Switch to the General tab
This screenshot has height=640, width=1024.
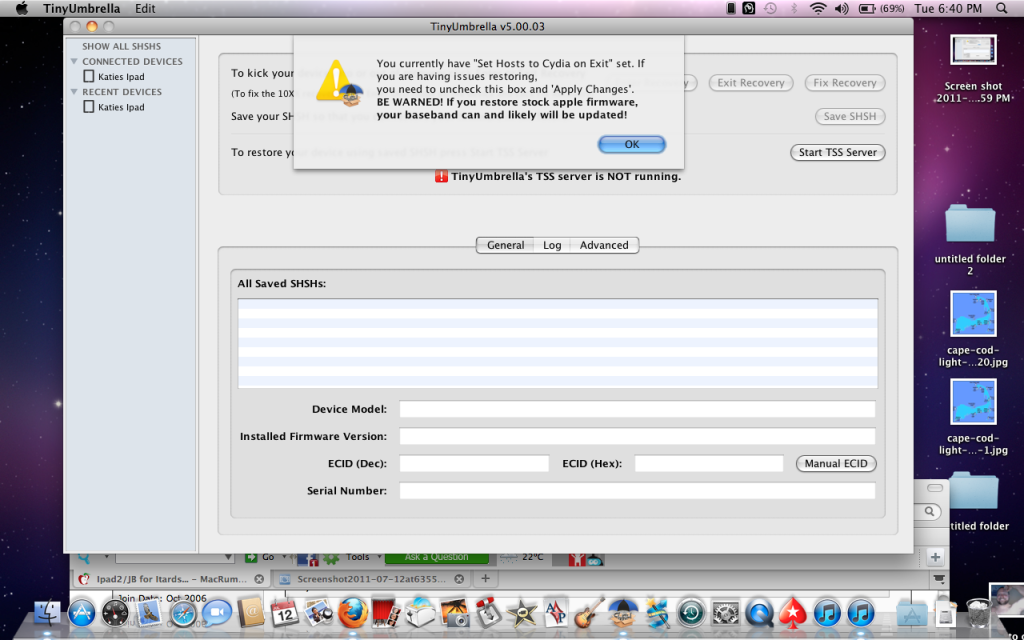[x=505, y=245]
